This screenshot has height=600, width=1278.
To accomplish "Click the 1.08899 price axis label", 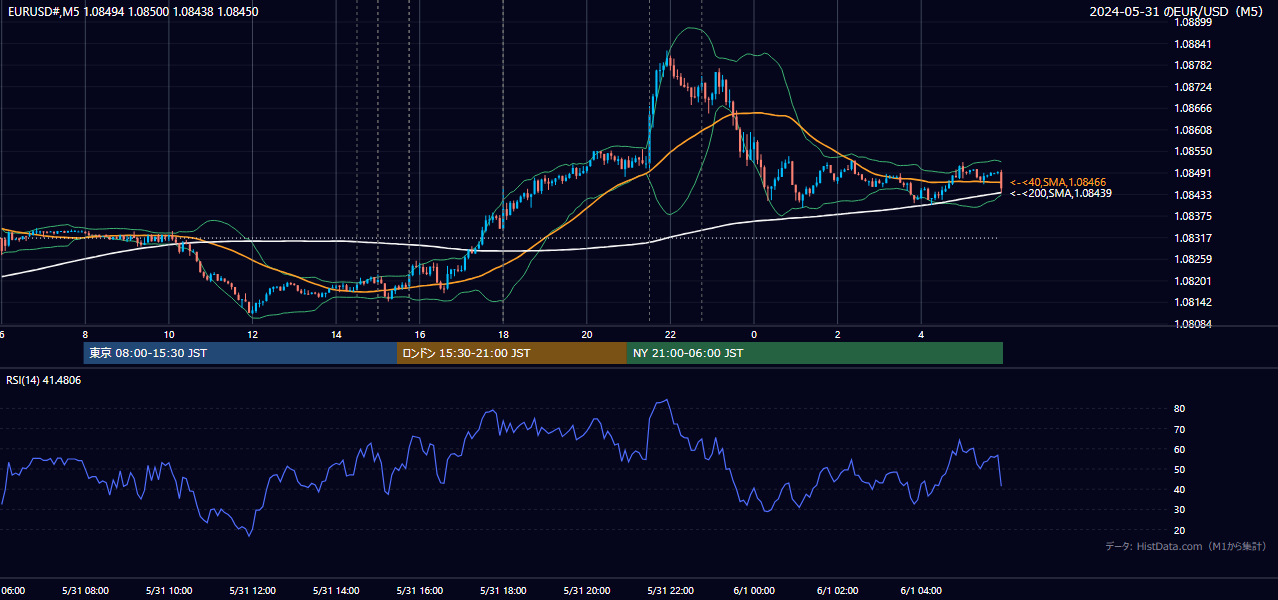I will [1193, 22].
